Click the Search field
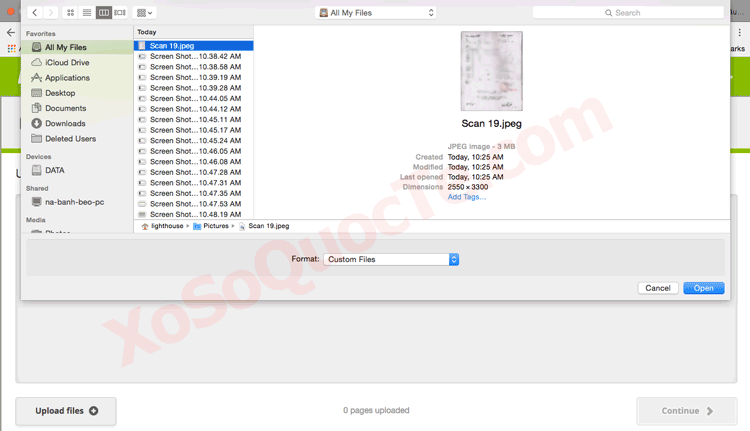Screen dimensions: 750x431 coord(628,13)
